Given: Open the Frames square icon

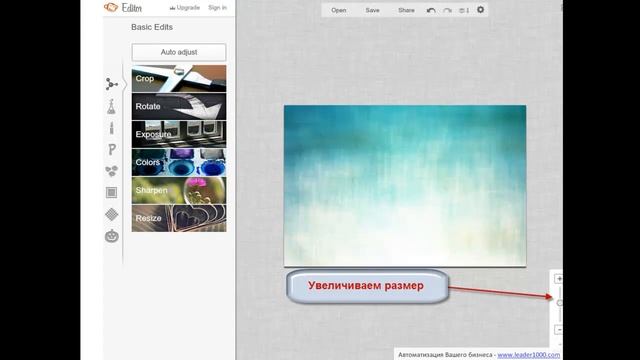Looking at the screenshot, I should pyautogui.click(x=111, y=192).
